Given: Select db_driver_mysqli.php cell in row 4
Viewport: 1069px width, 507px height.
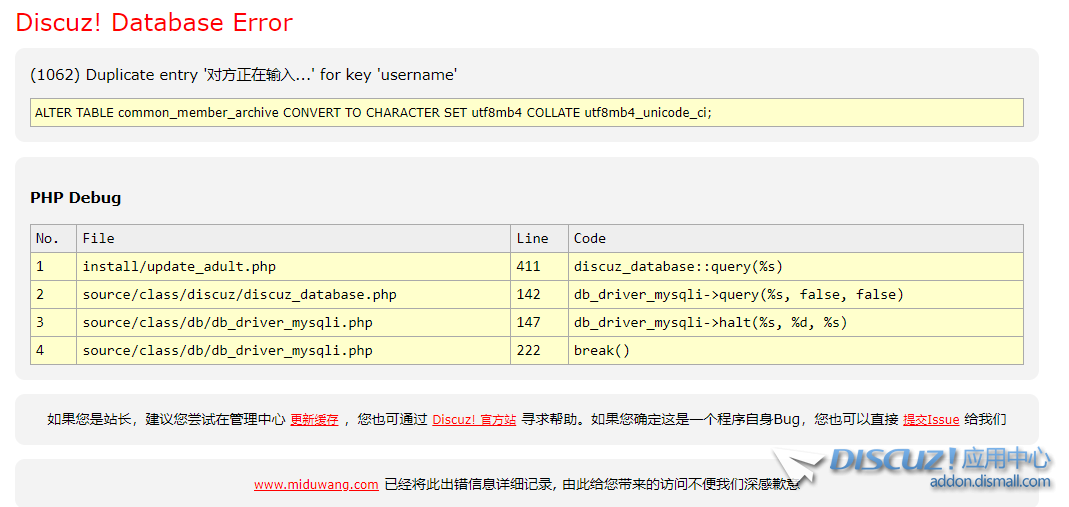Looking at the screenshot, I should pos(294,350).
